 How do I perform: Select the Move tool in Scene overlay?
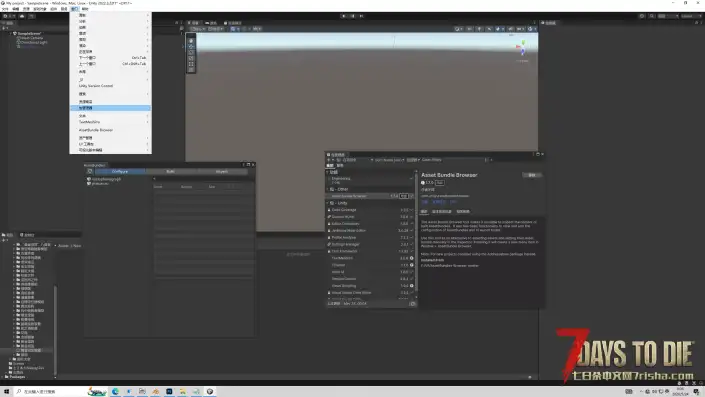[191, 46]
